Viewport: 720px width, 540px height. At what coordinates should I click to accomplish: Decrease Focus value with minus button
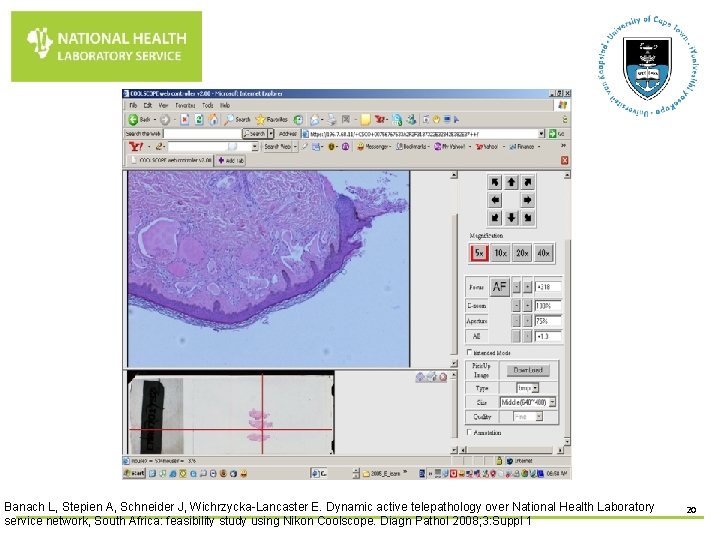pyautogui.click(x=517, y=287)
